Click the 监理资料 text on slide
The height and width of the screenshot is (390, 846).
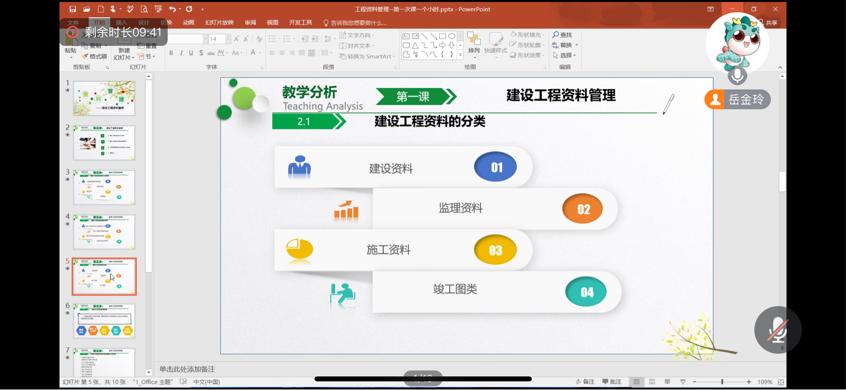[460, 208]
